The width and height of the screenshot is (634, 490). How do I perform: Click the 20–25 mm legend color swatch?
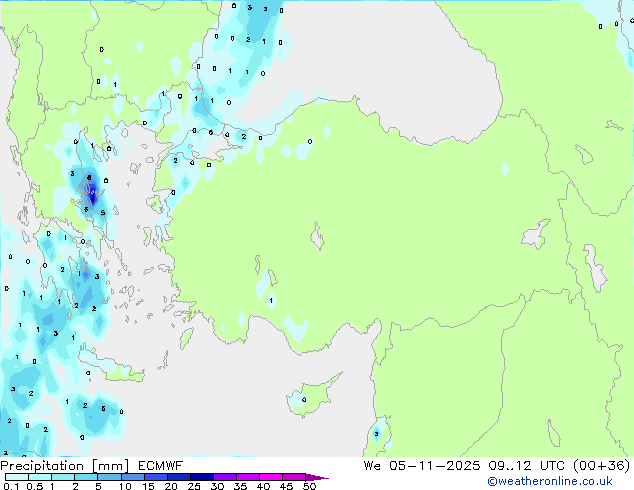(x=178, y=477)
